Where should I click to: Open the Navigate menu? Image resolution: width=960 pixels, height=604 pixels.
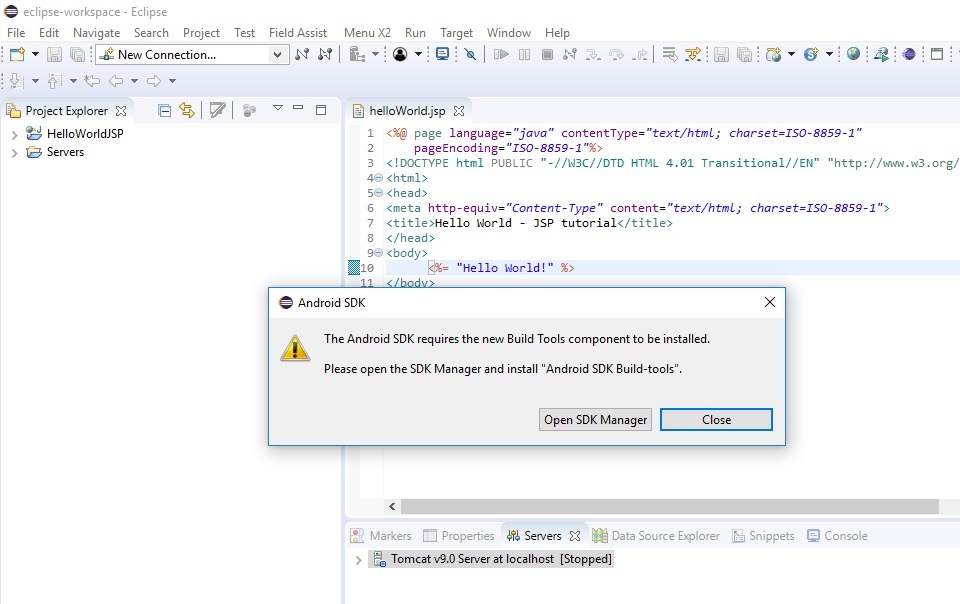click(97, 32)
